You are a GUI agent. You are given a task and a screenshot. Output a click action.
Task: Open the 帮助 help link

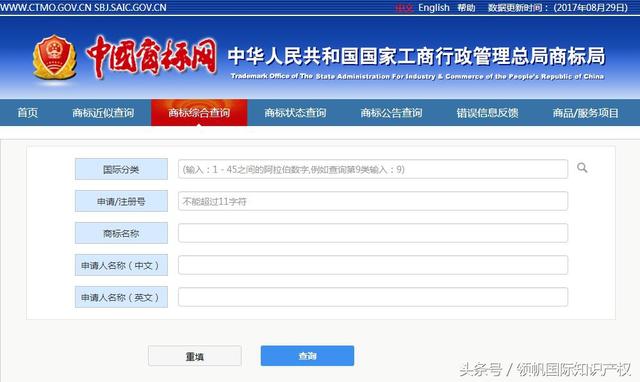pos(466,8)
